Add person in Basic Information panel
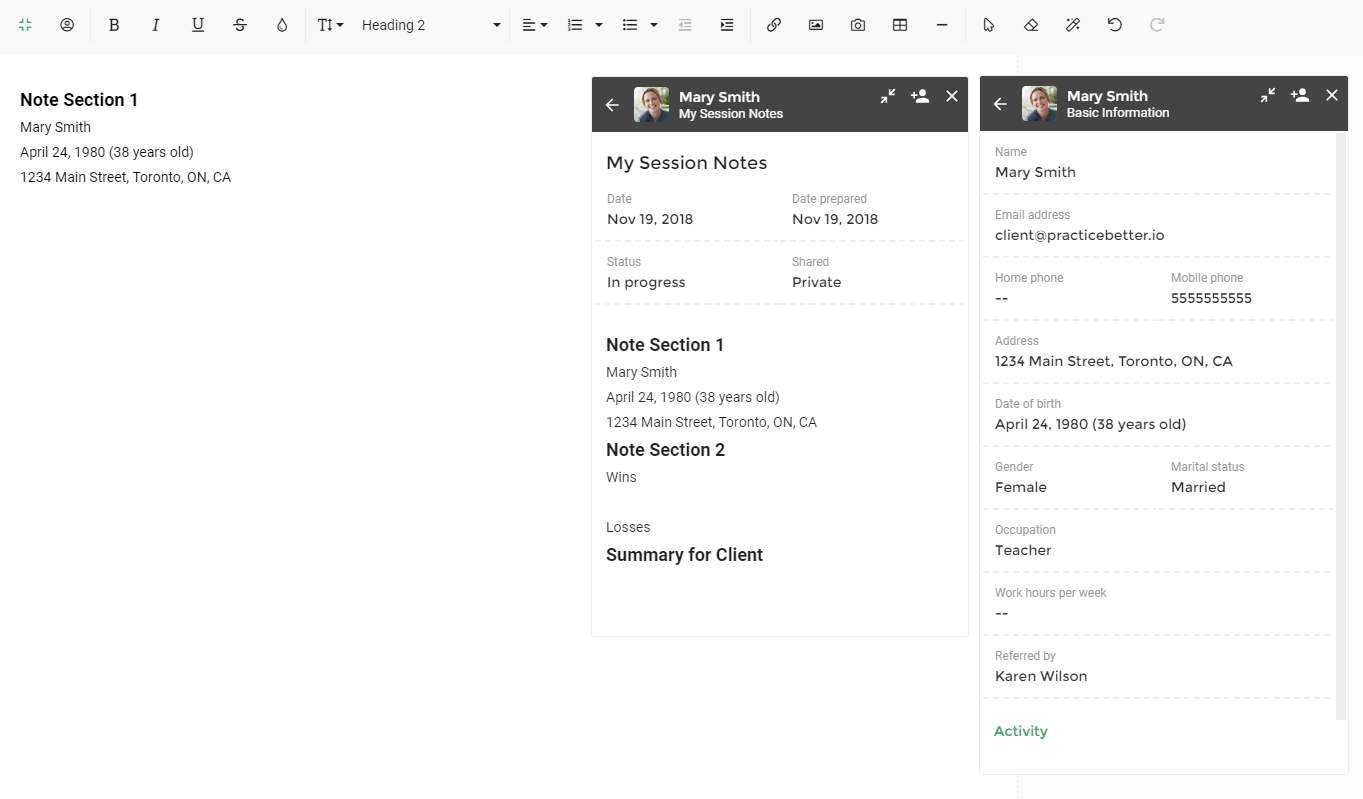The height and width of the screenshot is (799, 1363). [1300, 95]
